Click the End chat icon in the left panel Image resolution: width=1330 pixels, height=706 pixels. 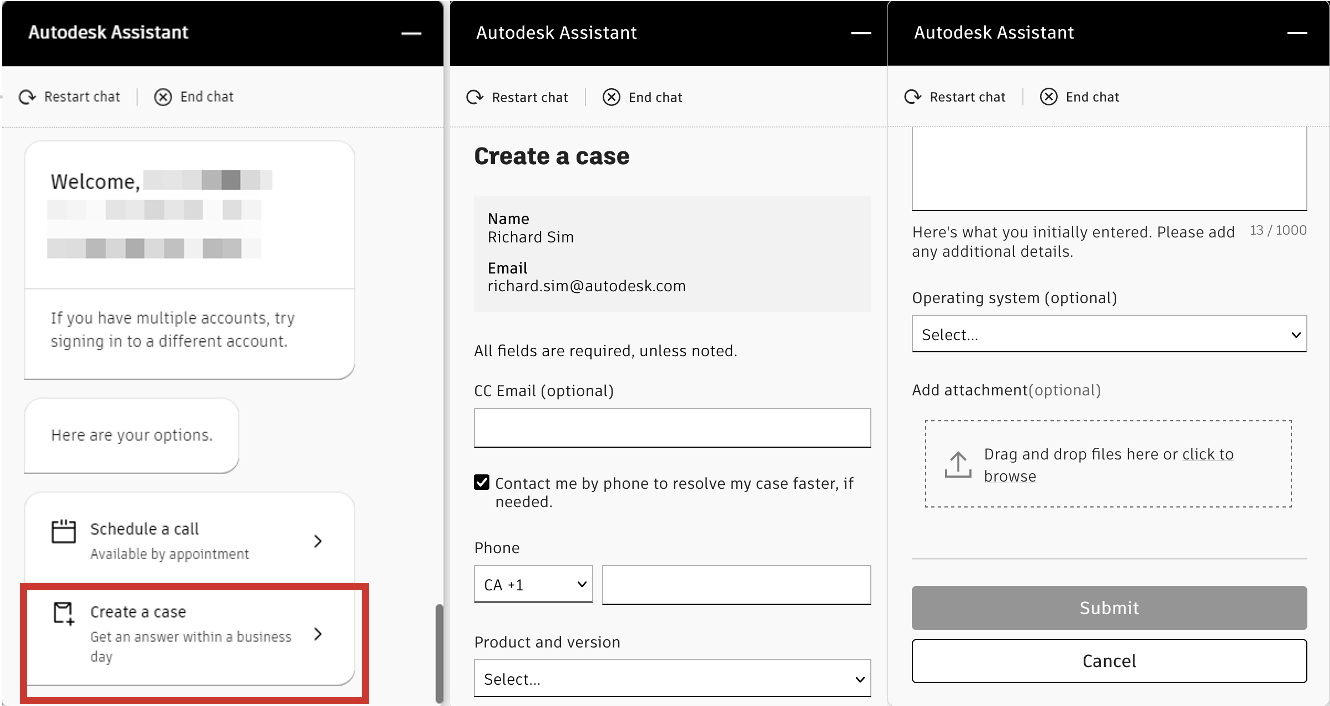(163, 96)
